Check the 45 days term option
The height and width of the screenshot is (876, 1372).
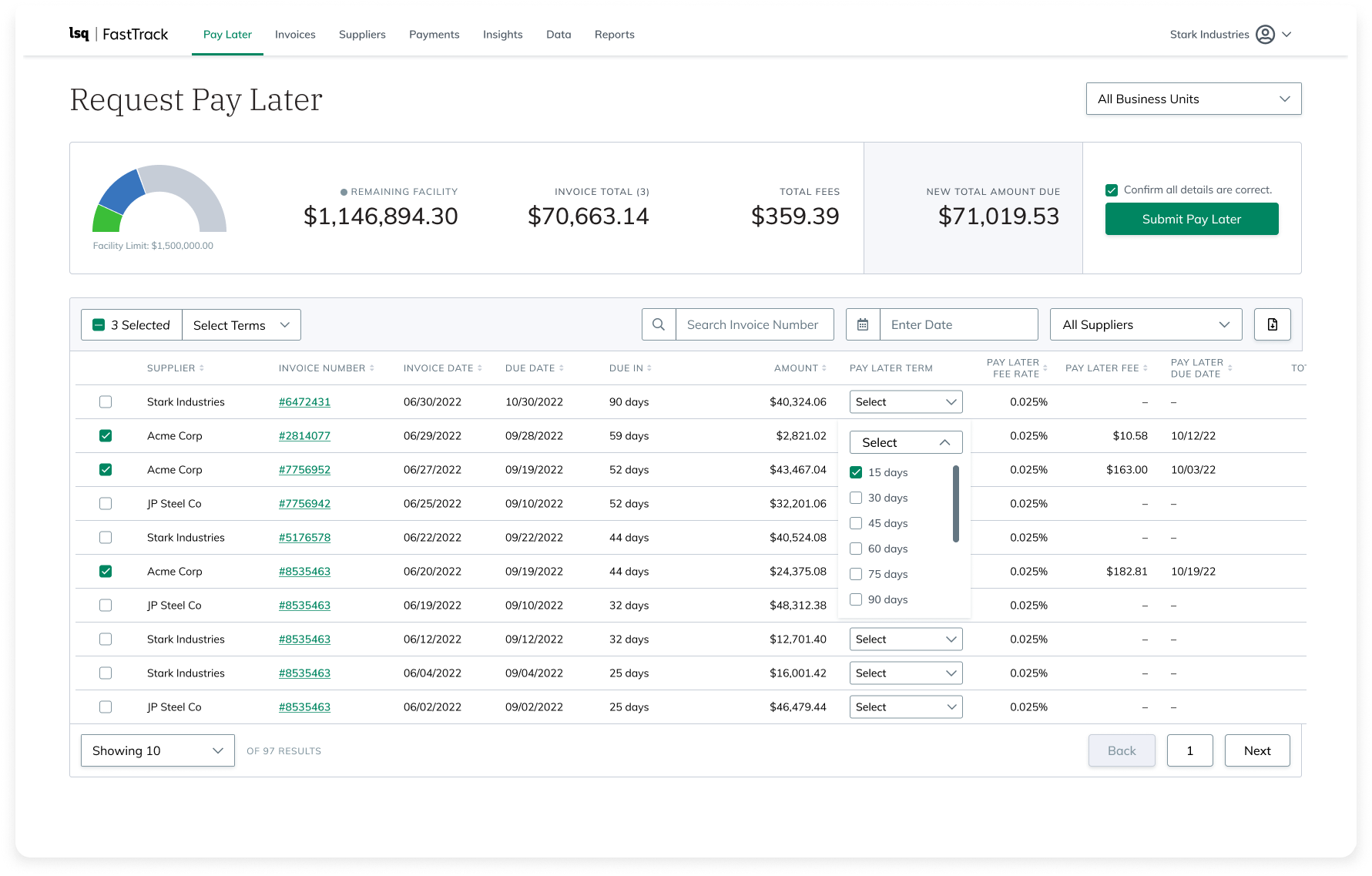[x=856, y=523]
